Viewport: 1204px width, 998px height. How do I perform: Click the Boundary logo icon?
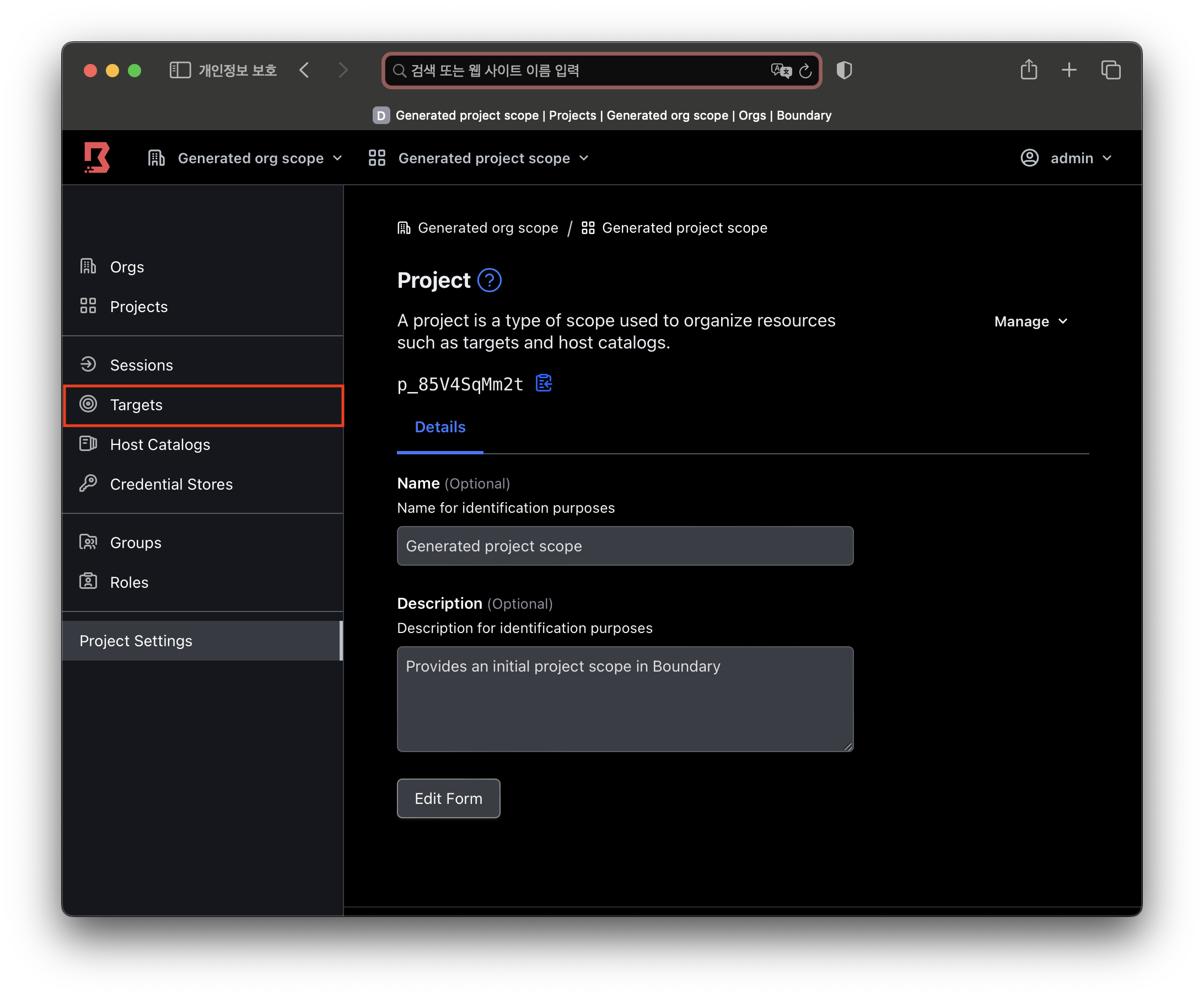[x=96, y=158]
